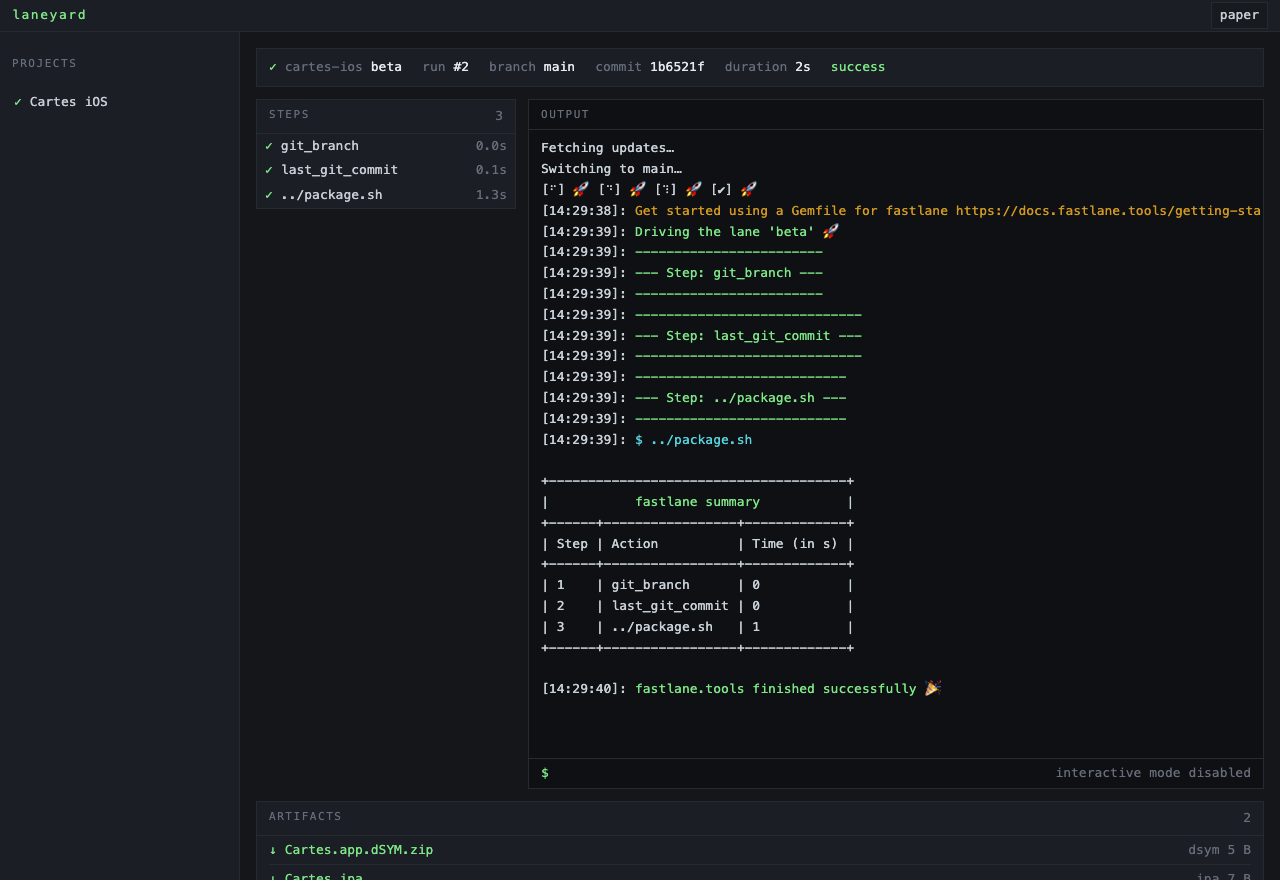Download the Cartes.app.dSYM.zip artifact
The width and height of the screenshot is (1280, 880).
click(x=359, y=850)
